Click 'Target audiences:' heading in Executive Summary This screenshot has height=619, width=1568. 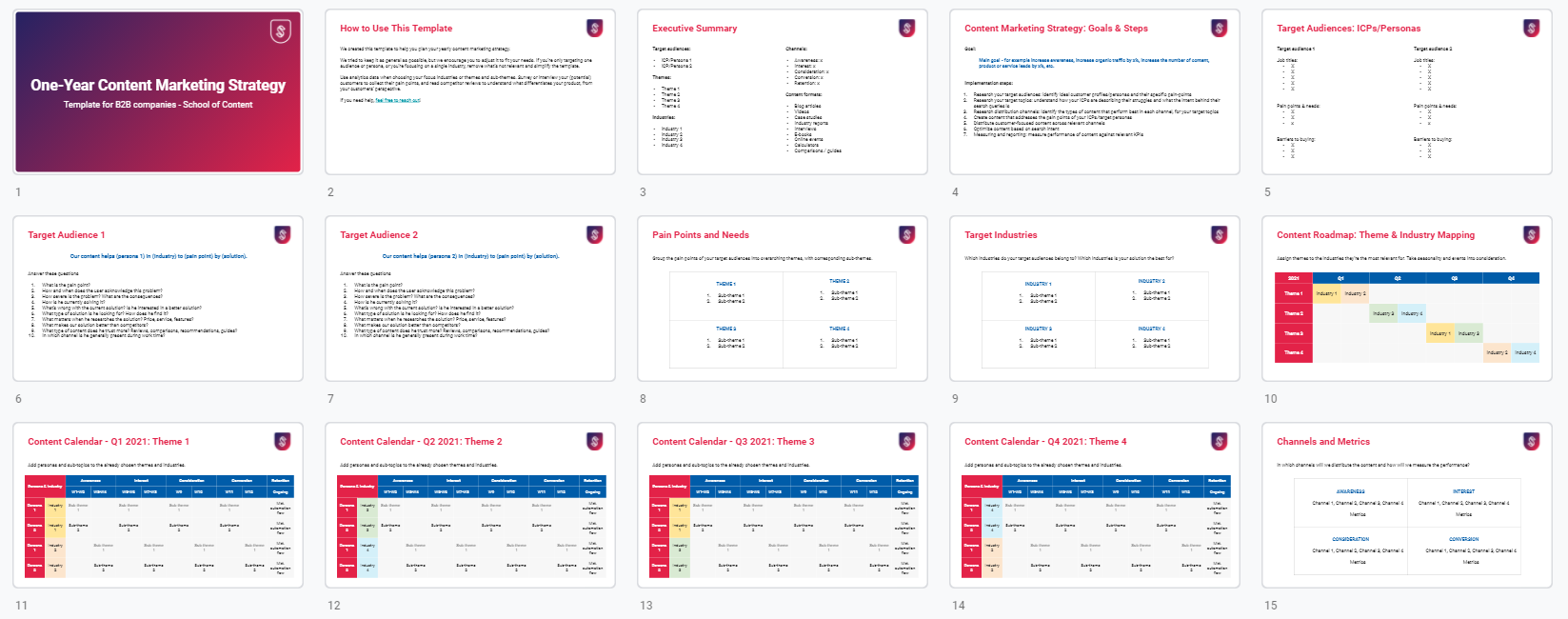671,49
